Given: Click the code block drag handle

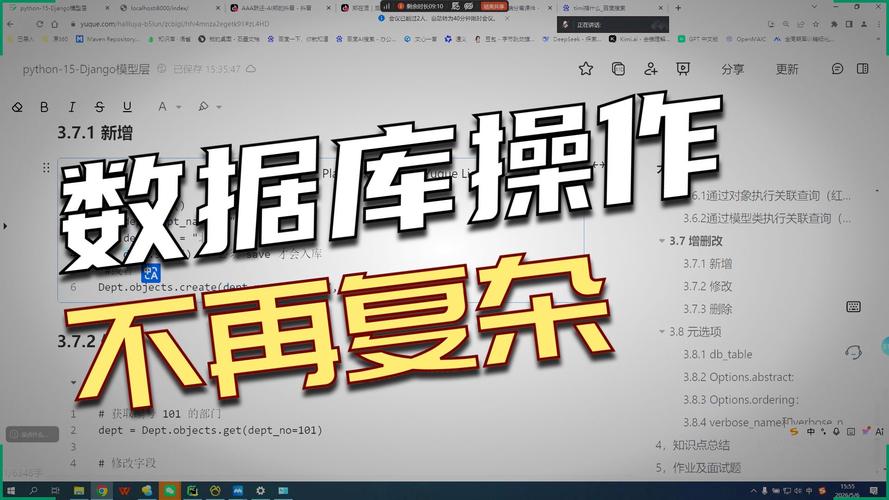Looking at the screenshot, I should click(x=46, y=167).
